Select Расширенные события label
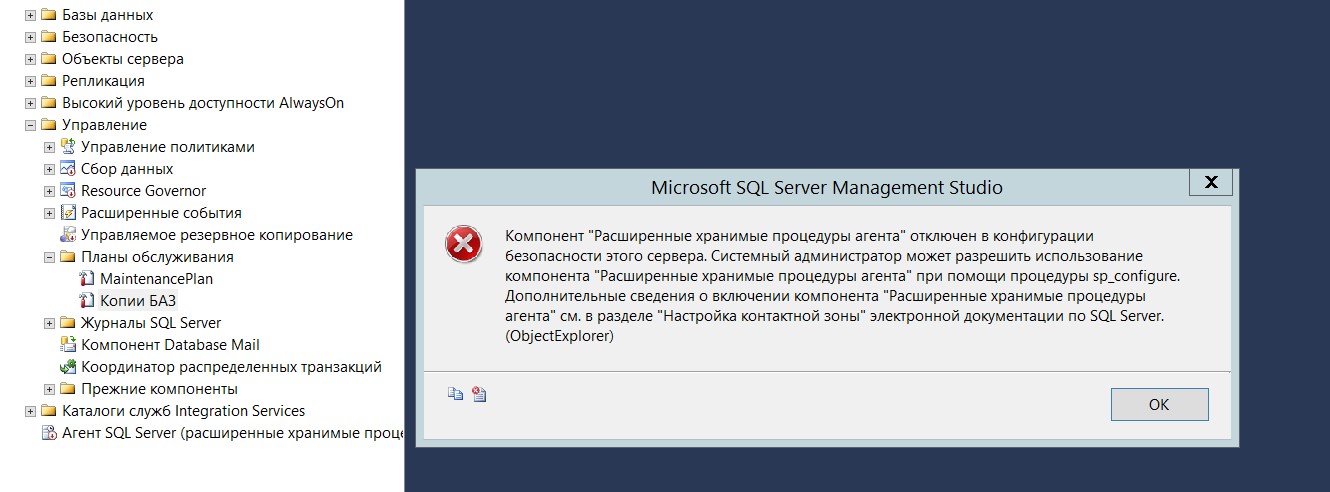This screenshot has width=1330, height=492. coord(161,213)
